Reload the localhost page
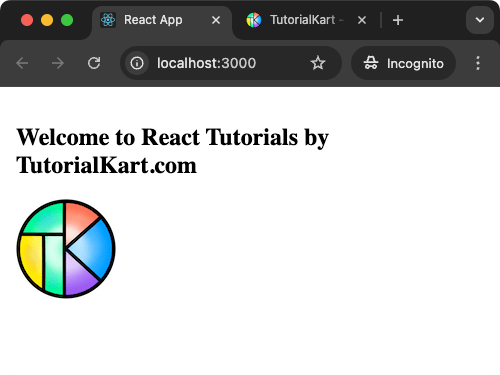The height and width of the screenshot is (375, 500). 94,63
